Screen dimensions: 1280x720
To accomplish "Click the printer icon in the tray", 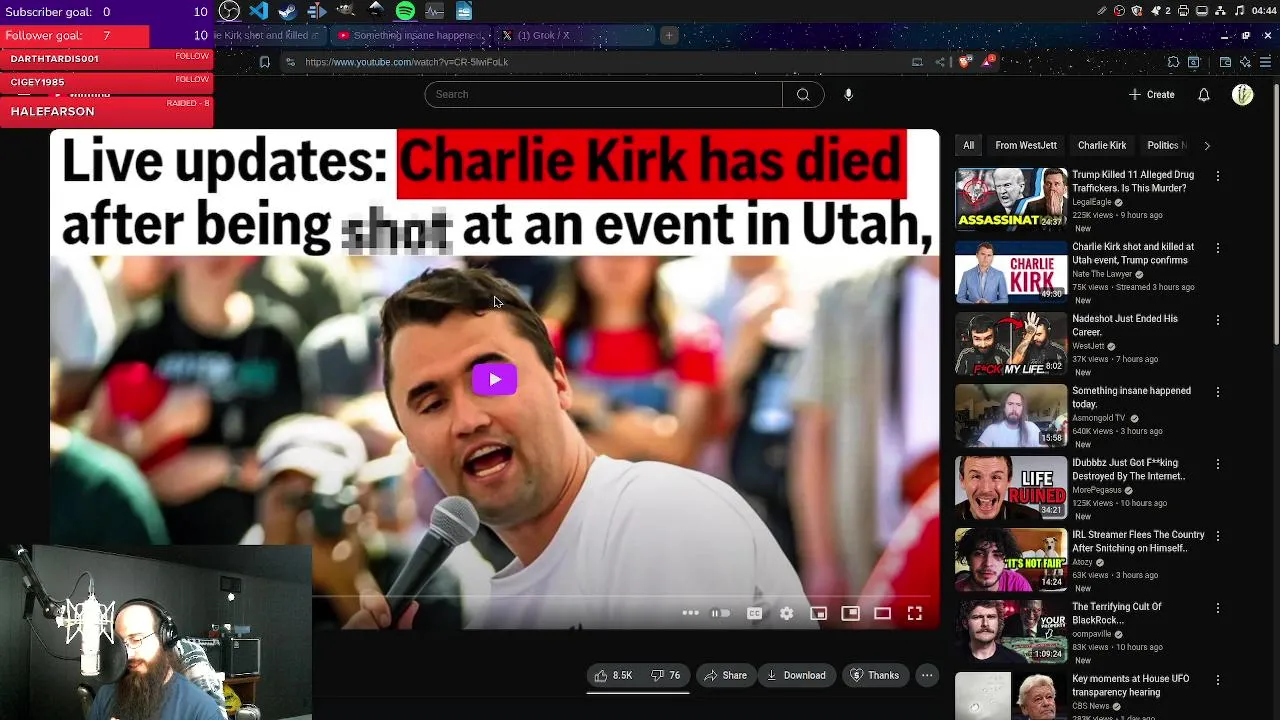I will point(1183,11).
